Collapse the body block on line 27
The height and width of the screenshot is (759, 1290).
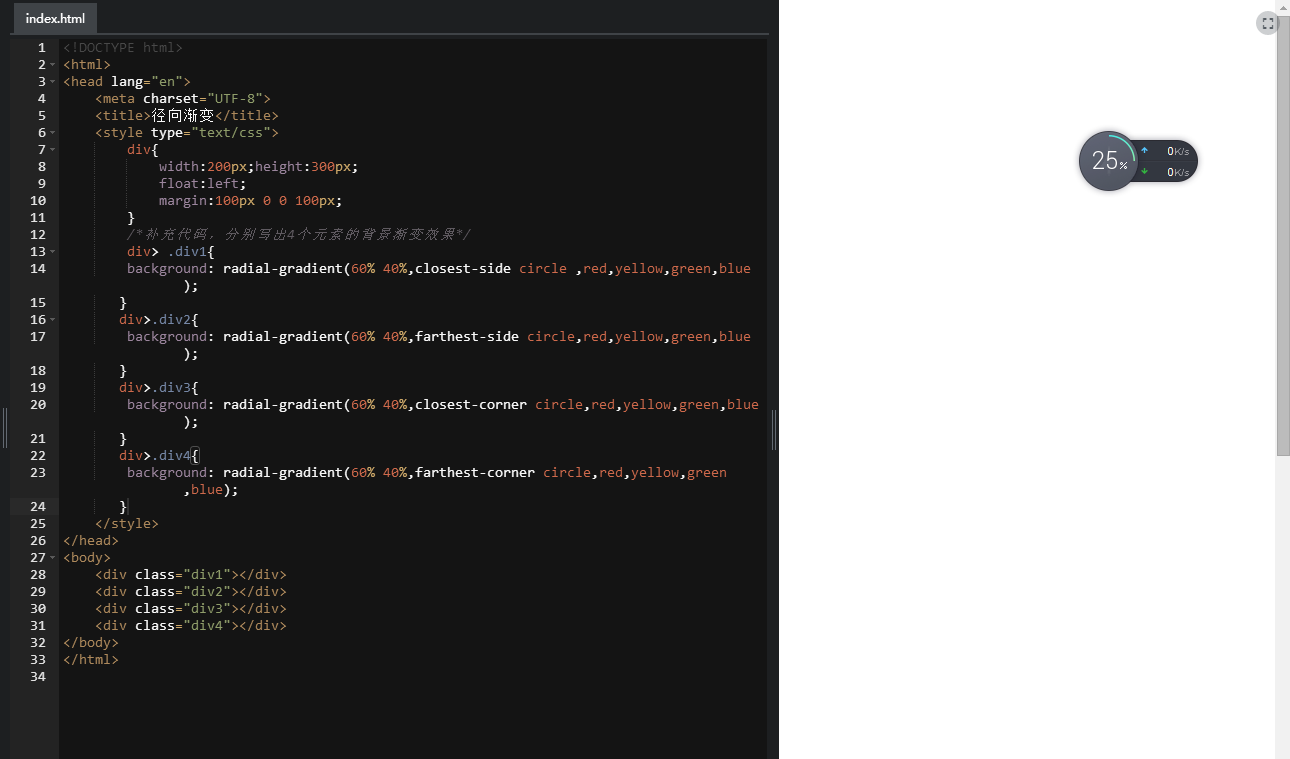[x=52, y=558]
